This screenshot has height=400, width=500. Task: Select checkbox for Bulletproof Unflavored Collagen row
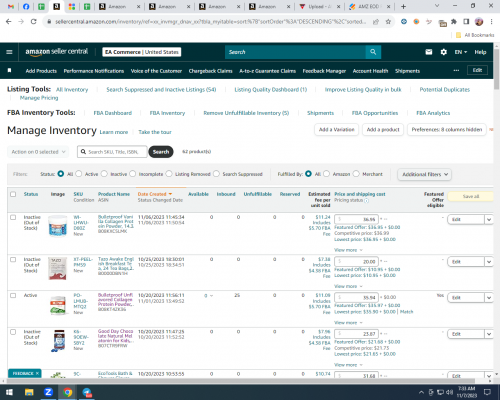click(x=13, y=296)
